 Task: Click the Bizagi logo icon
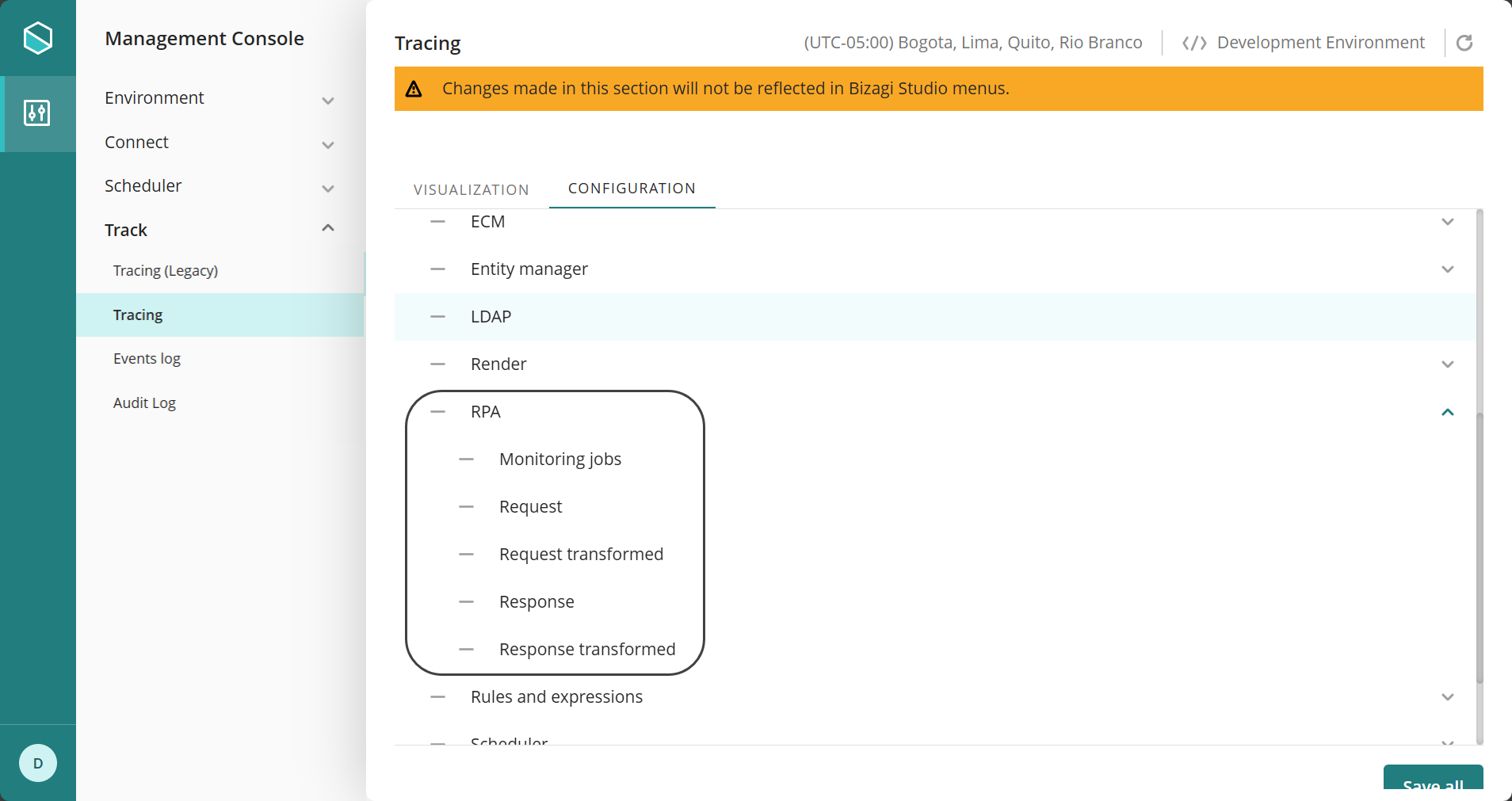(37, 38)
